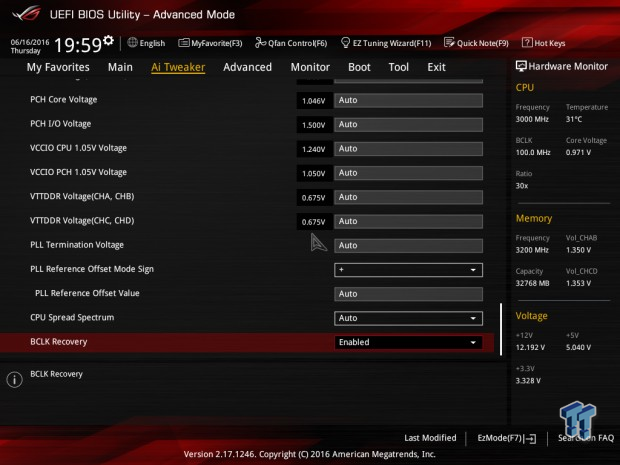Click the BCLK 100.0 MHz value
The width and height of the screenshot is (620, 465).
(x=533, y=152)
